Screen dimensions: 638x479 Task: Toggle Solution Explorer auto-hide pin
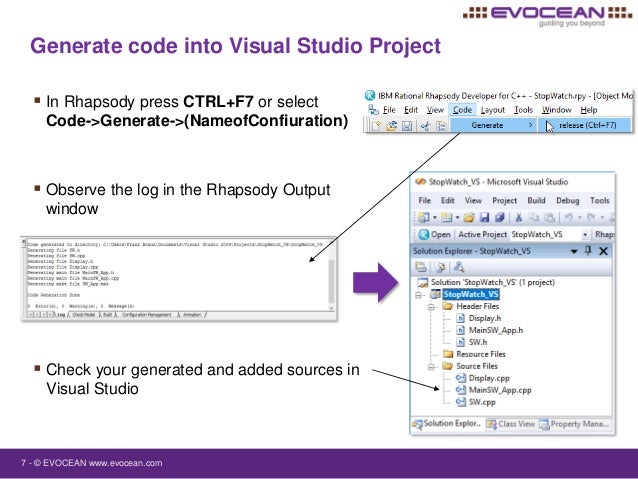pos(588,251)
